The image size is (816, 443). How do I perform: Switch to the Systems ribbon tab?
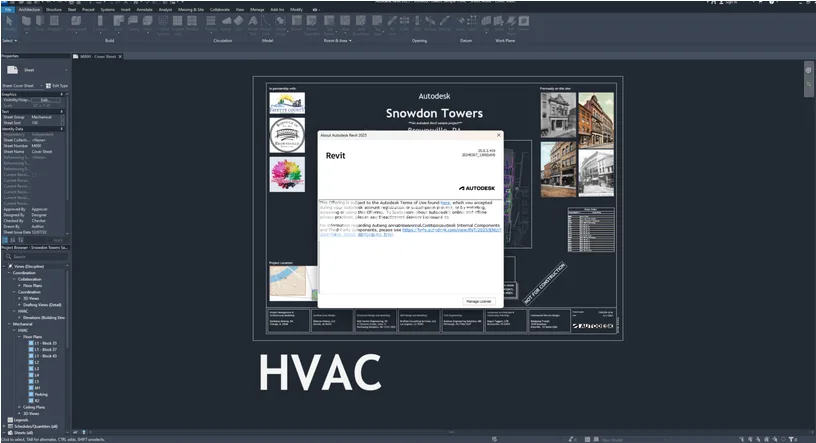108,9
